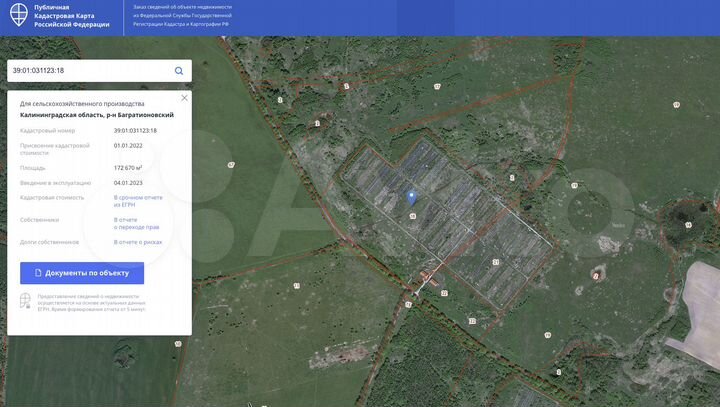Close the parcel information panel
Screen dimensions: 720x407
(184, 98)
